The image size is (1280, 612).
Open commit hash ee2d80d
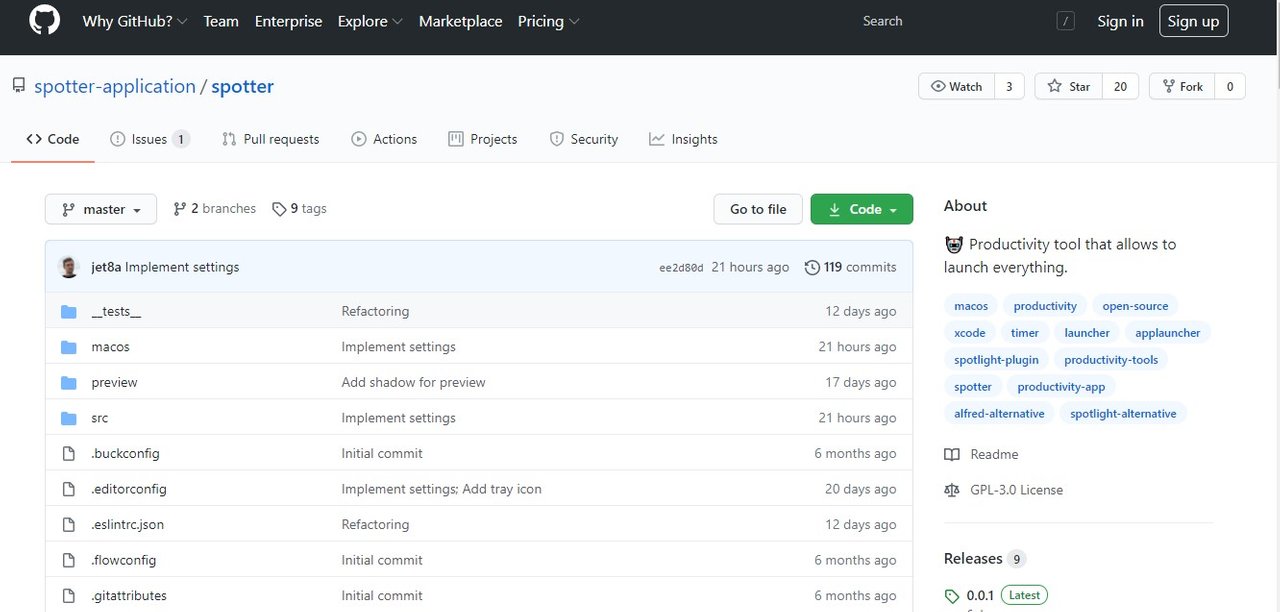point(681,268)
